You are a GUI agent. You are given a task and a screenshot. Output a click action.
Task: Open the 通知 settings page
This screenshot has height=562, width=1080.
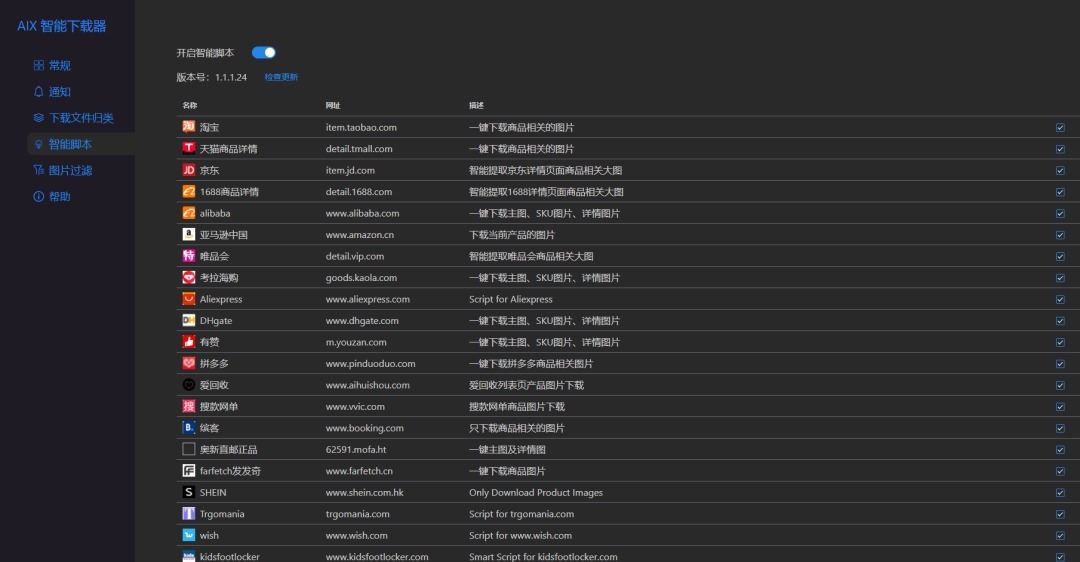tap(59, 92)
